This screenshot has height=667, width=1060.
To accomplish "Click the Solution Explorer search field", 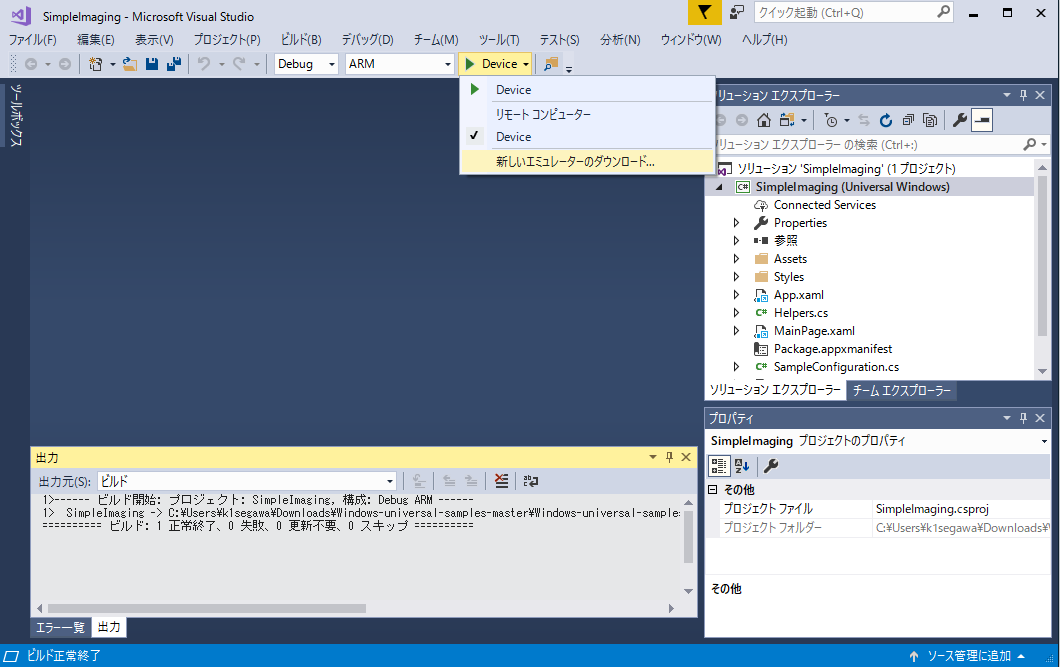I will 878,145.
